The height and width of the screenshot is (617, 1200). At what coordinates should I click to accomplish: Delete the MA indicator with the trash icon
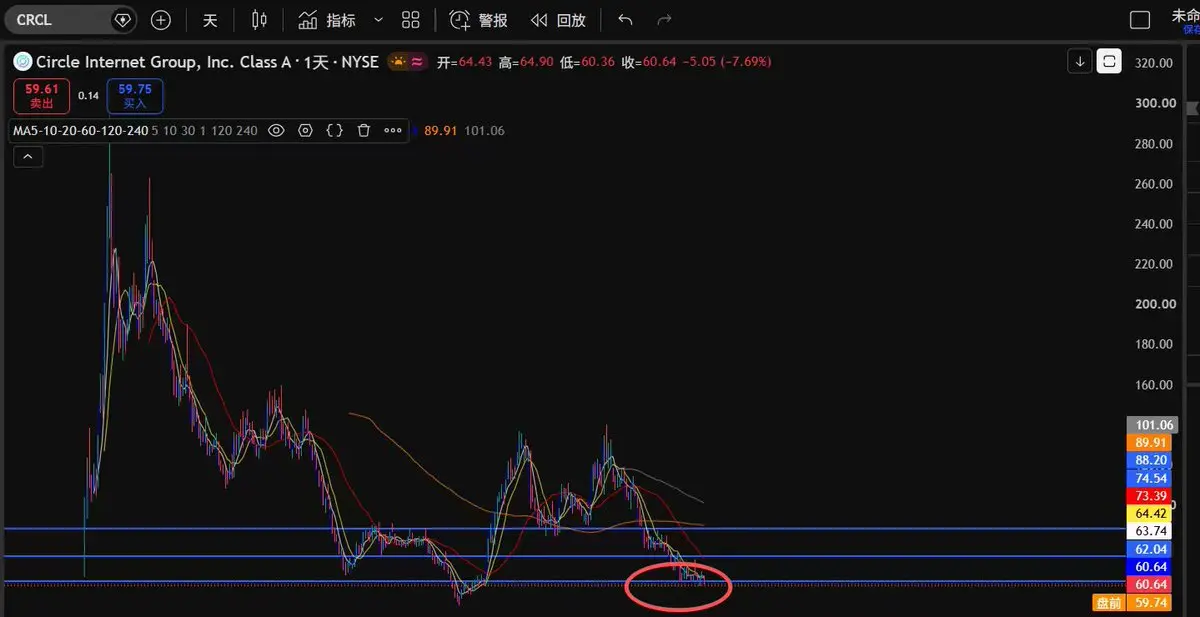[364, 131]
